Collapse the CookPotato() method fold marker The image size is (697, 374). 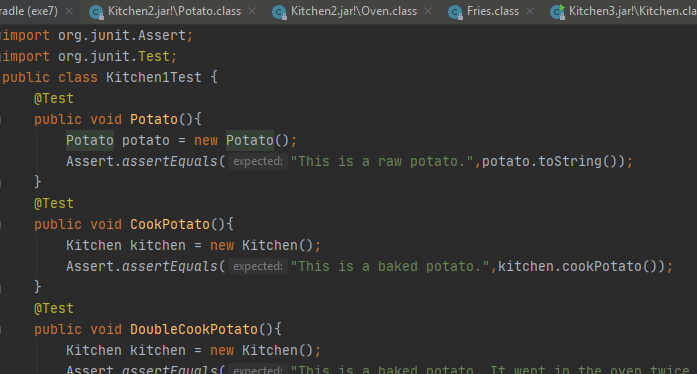(x=0, y=224)
